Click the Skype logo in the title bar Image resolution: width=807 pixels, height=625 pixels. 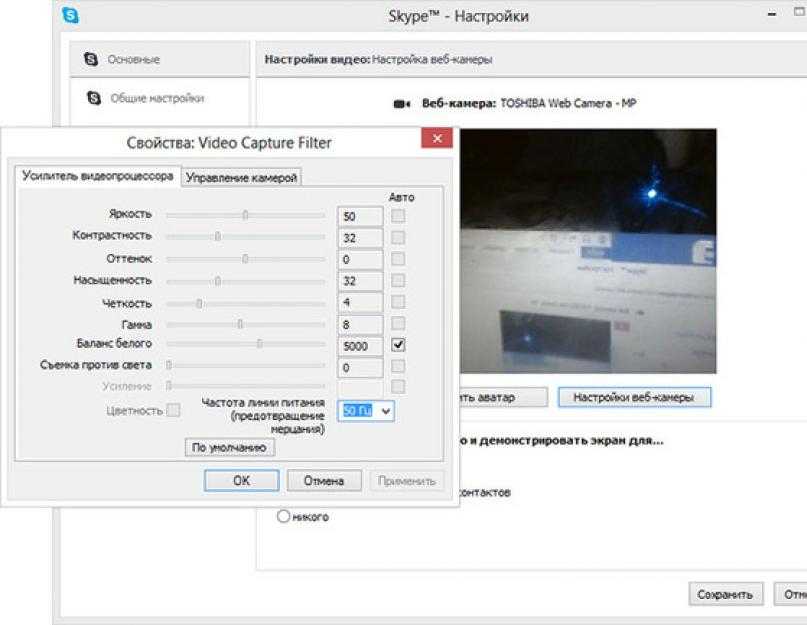coord(70,15)
